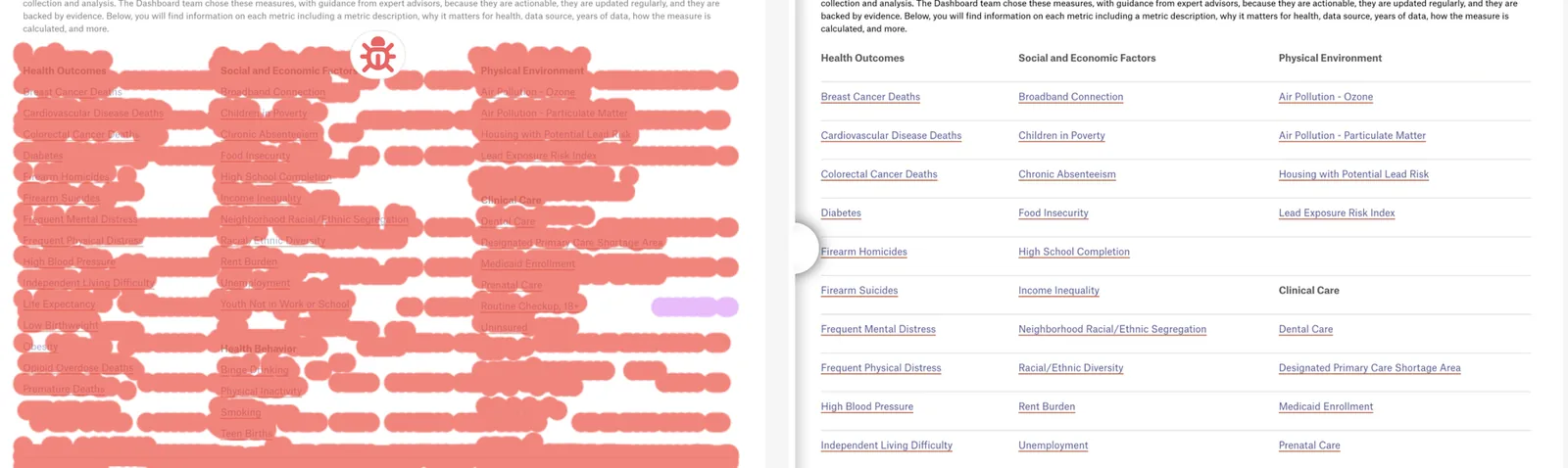Viewport: 1568px width, 468px height.
Task: Open Firearm Homicides in the left pane
Action: point(66,177)
